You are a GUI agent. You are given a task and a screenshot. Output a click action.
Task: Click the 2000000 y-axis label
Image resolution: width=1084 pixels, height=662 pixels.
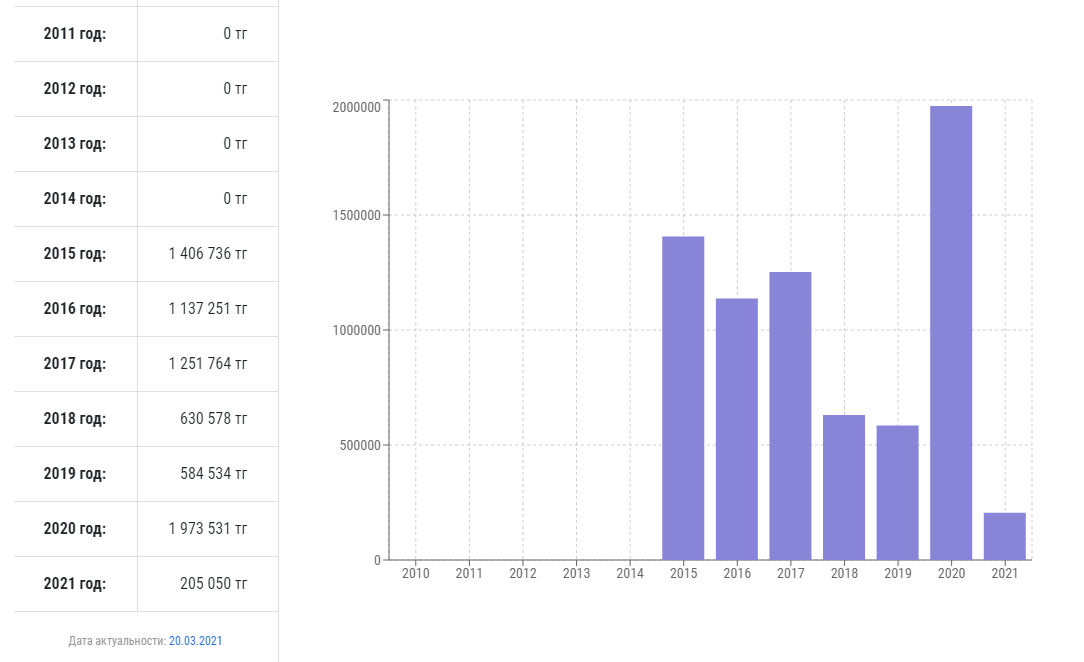pos(356,107)
